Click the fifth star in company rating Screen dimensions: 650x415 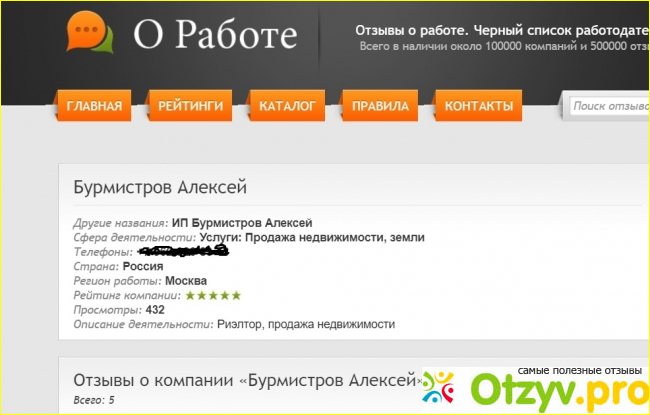pyautogui.click(x=236, y=296)
